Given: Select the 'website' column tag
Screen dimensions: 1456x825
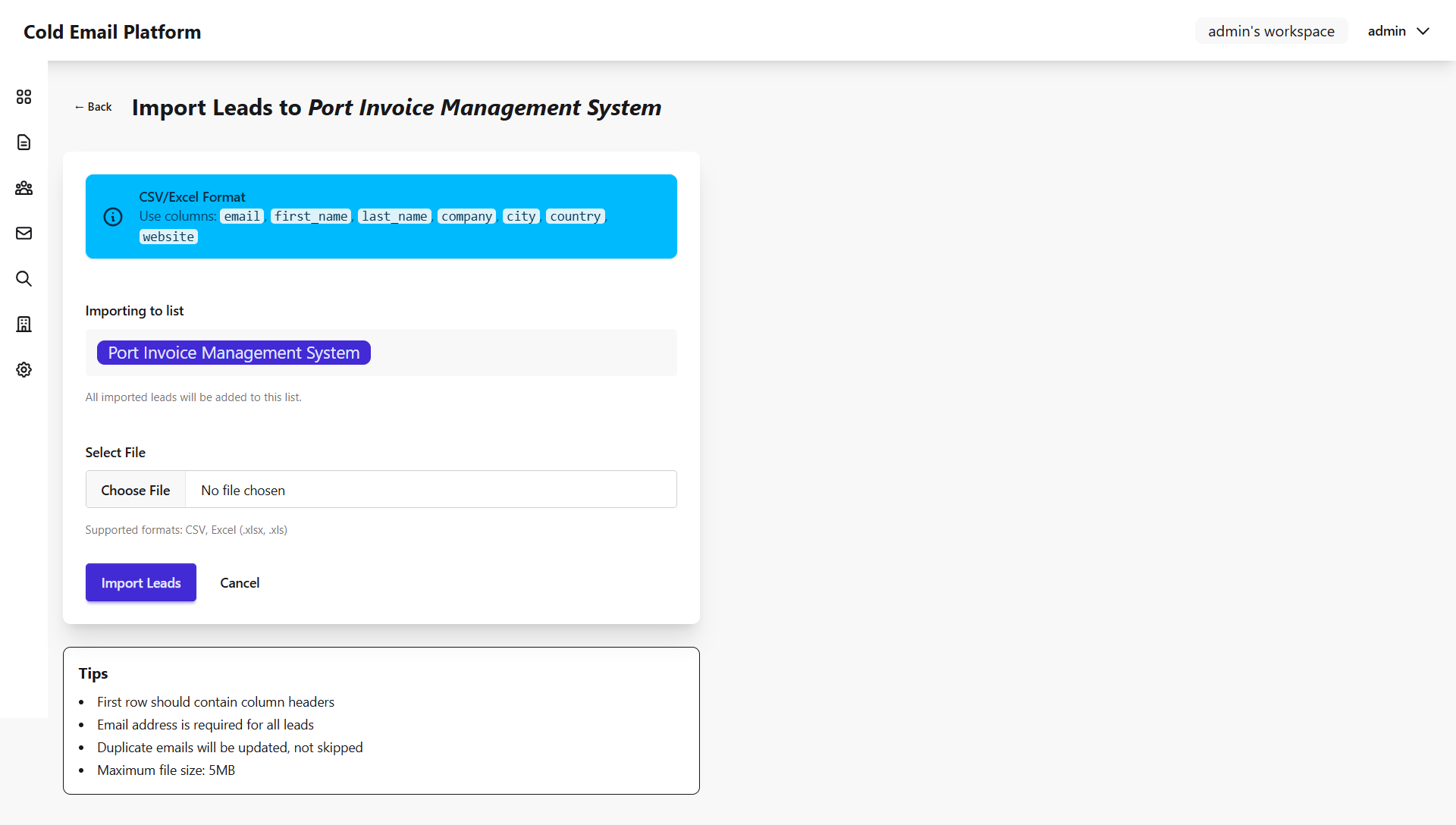Looking at the screenshot, I should [x=168, y=237].
